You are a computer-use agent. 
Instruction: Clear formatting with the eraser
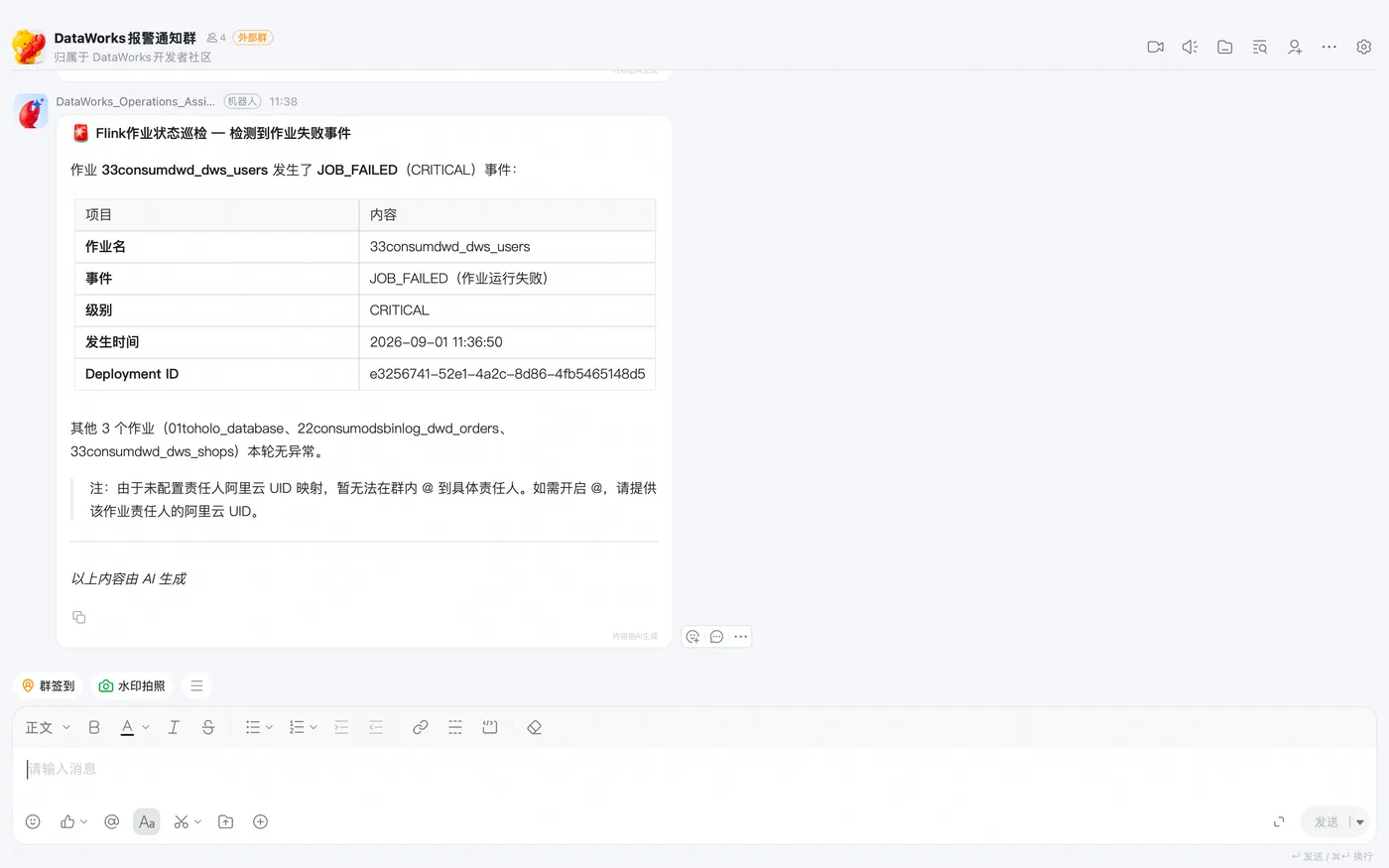tap(535, 727)
